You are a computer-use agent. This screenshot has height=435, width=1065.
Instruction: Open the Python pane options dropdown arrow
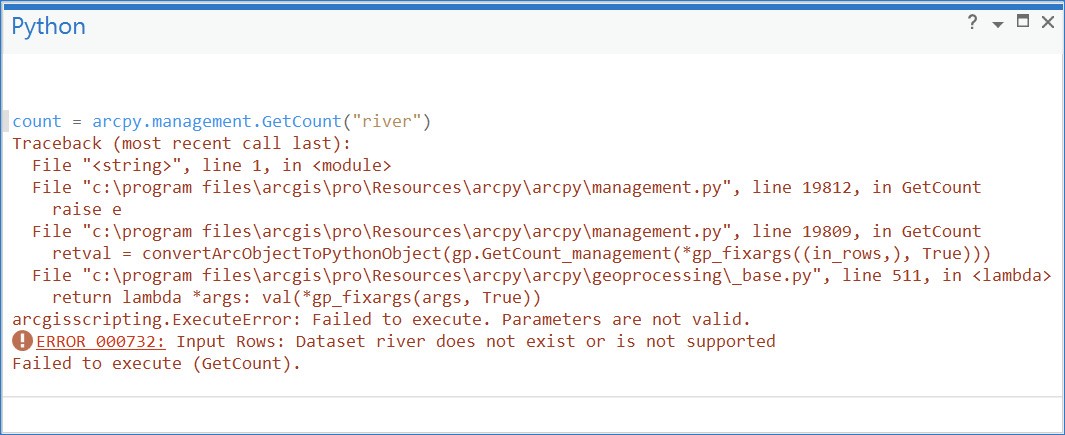point(998,24)
